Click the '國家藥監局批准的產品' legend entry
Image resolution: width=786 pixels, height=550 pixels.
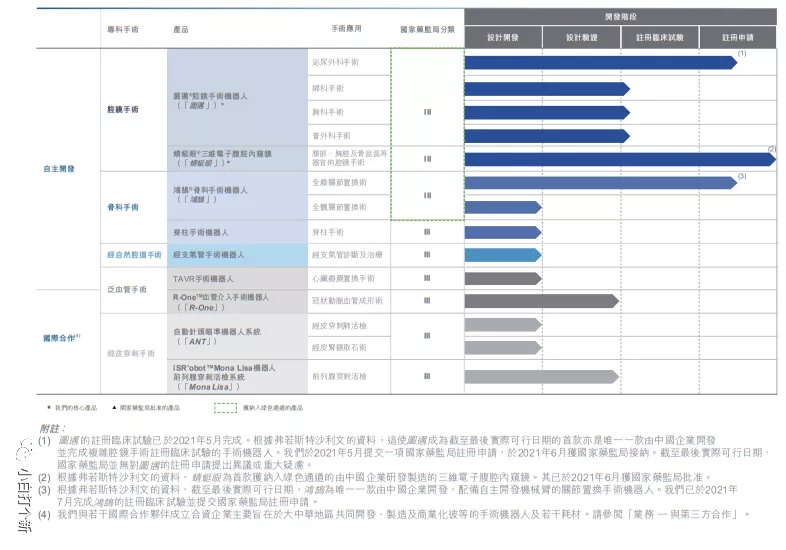(146, 408)
